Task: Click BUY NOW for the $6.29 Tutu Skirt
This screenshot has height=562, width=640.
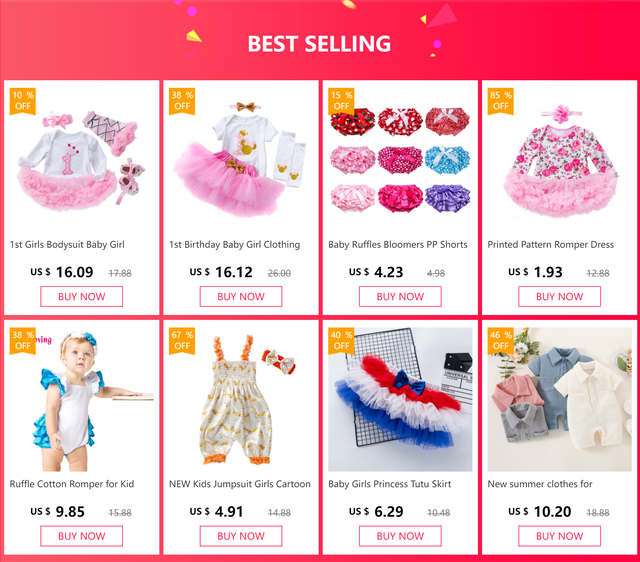Action: pyautogui.click(x=400, y=536)
